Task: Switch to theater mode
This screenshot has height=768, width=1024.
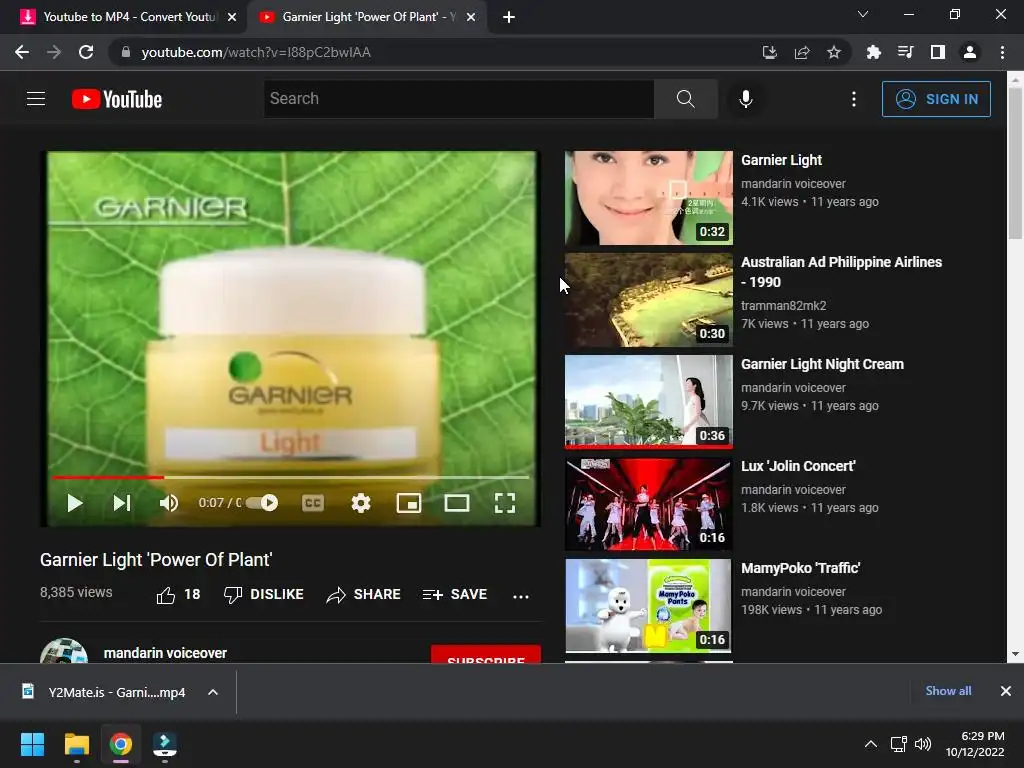Action: coord(456,503)
